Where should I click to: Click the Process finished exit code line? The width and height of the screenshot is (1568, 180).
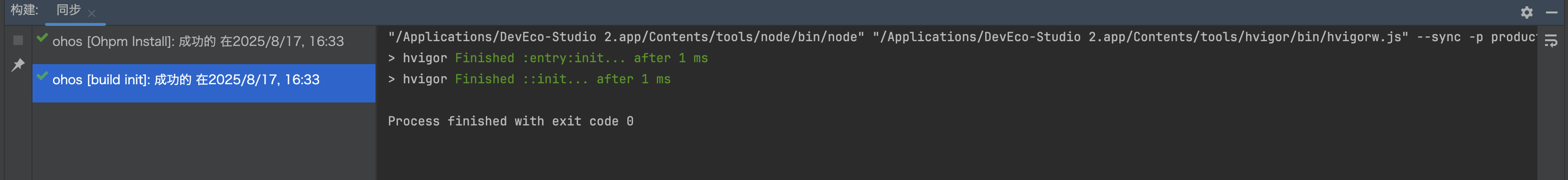point(511,121)
